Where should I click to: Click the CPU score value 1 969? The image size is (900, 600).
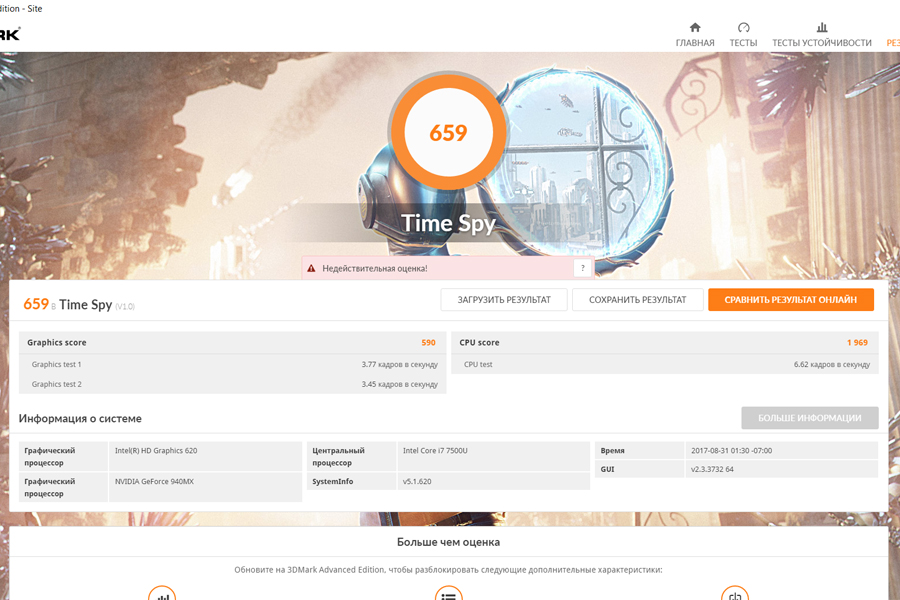coord(858,343)
